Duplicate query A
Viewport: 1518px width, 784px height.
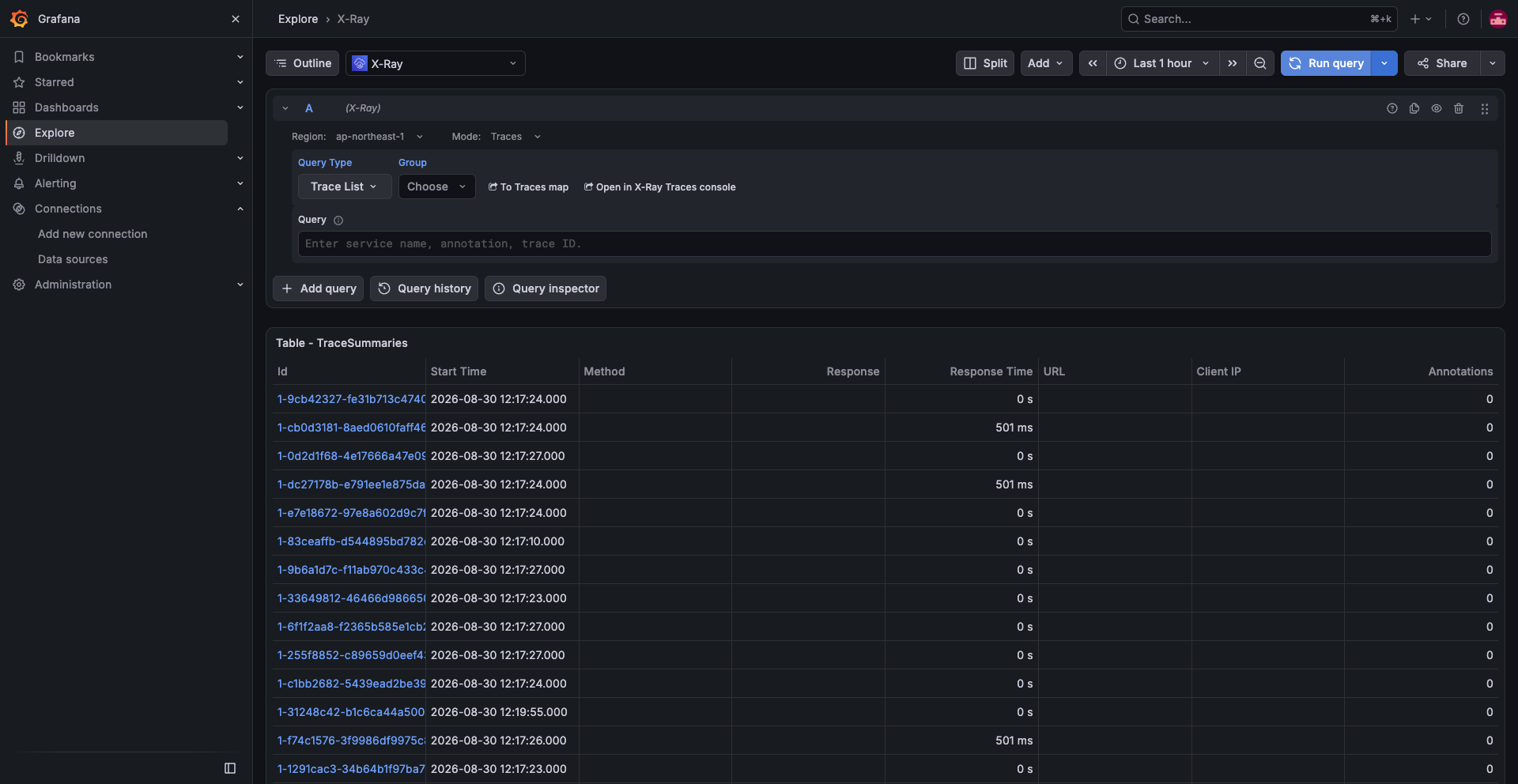pyautogui.click(x=1414, y=108)
